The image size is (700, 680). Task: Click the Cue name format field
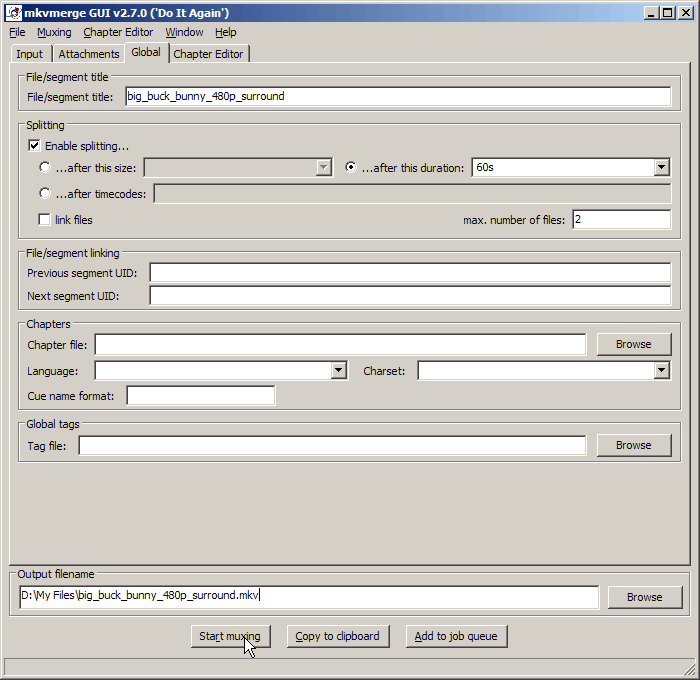[201, 396]
